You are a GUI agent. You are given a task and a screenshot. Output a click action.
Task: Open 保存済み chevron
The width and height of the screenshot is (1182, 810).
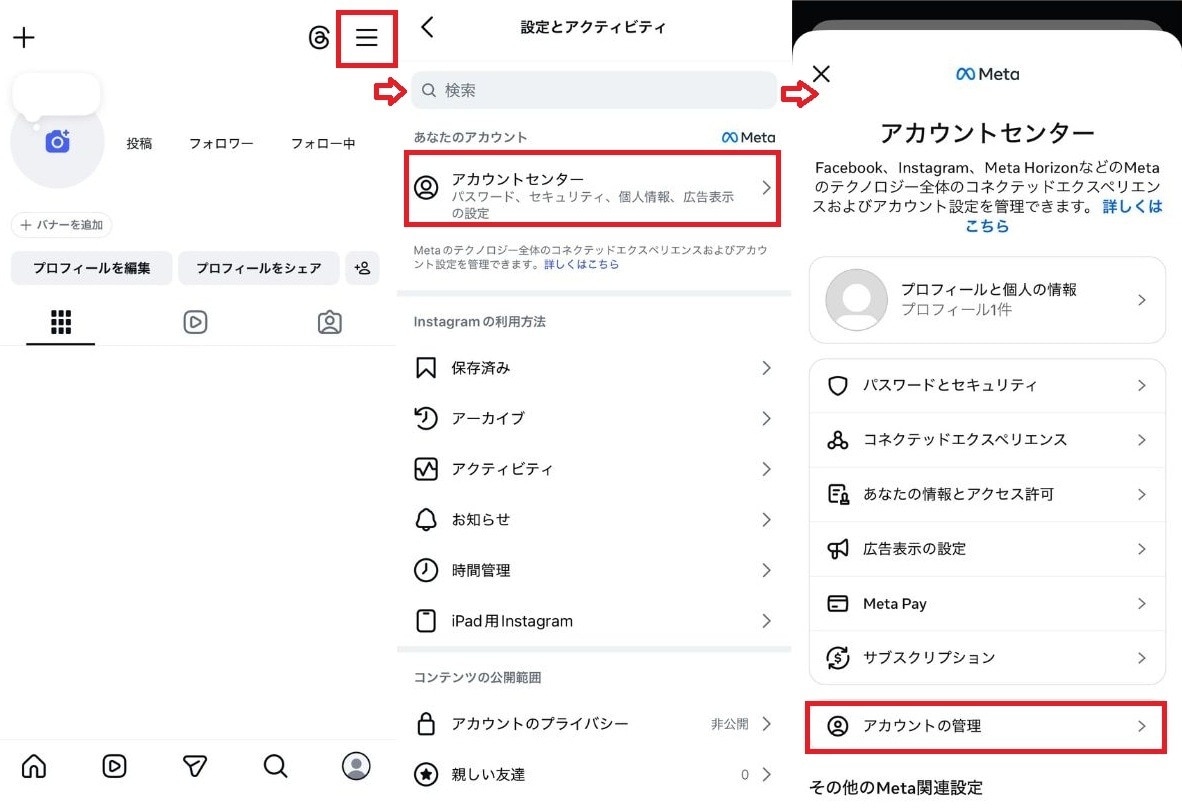click(x=766, y=368)
